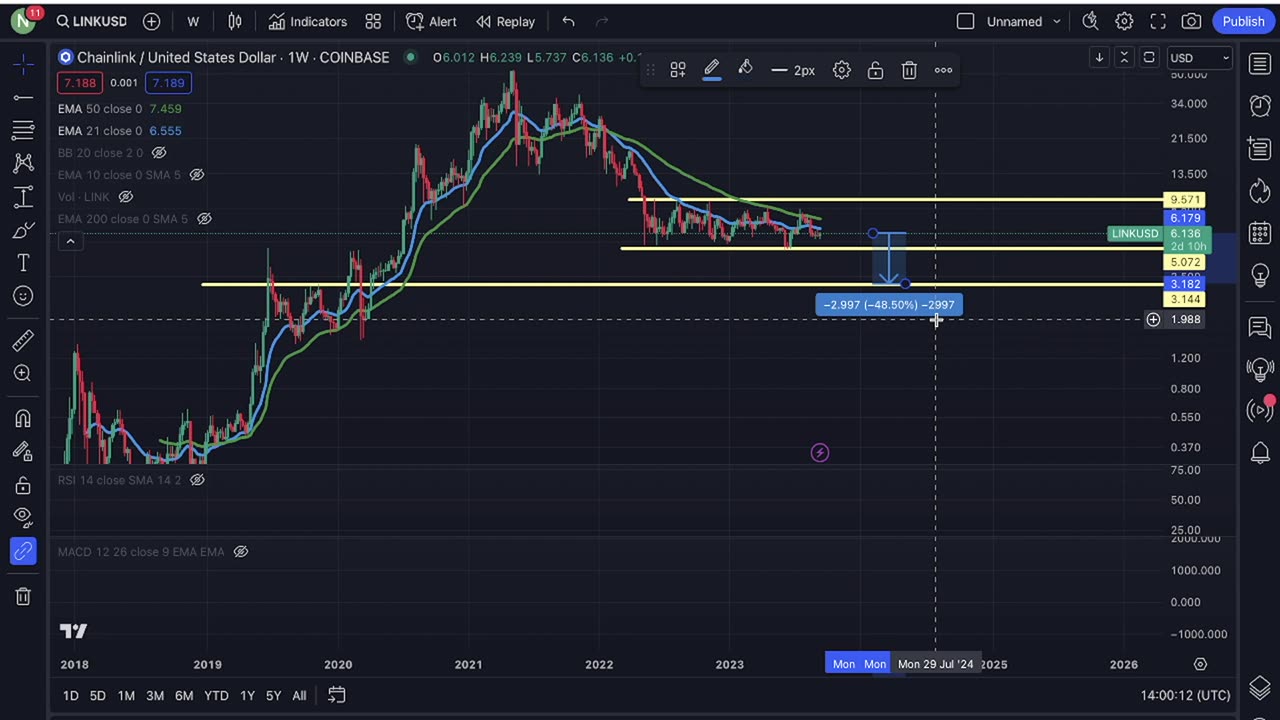Open quick search lightning magnifier icon
The height and width of the screenshot is (720, 1280).
(x=1090, y=21)
